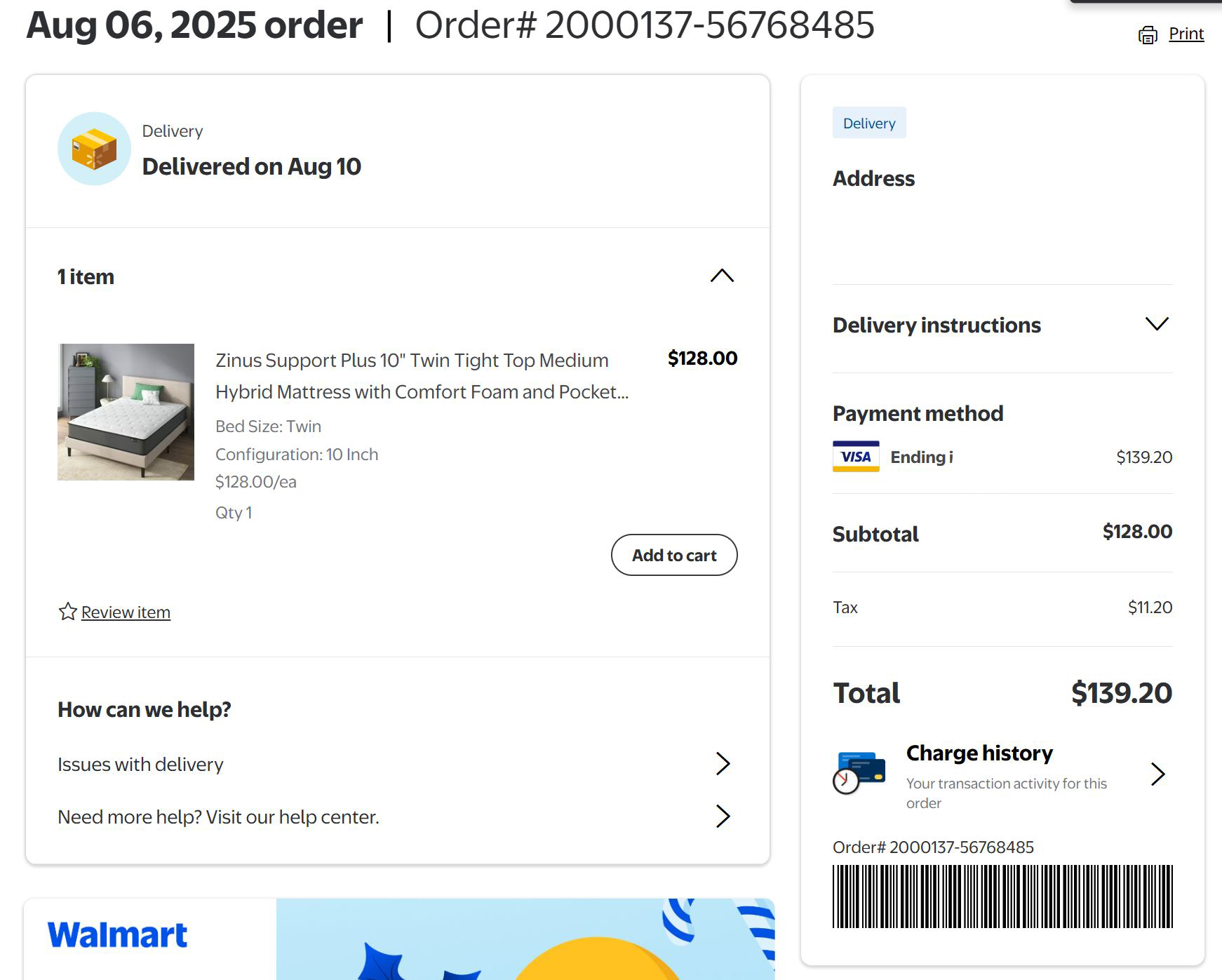The width and height of the screenshot is (1222, 980).
Task: Click the star icon beside Review item
Action: coord(67,612)
